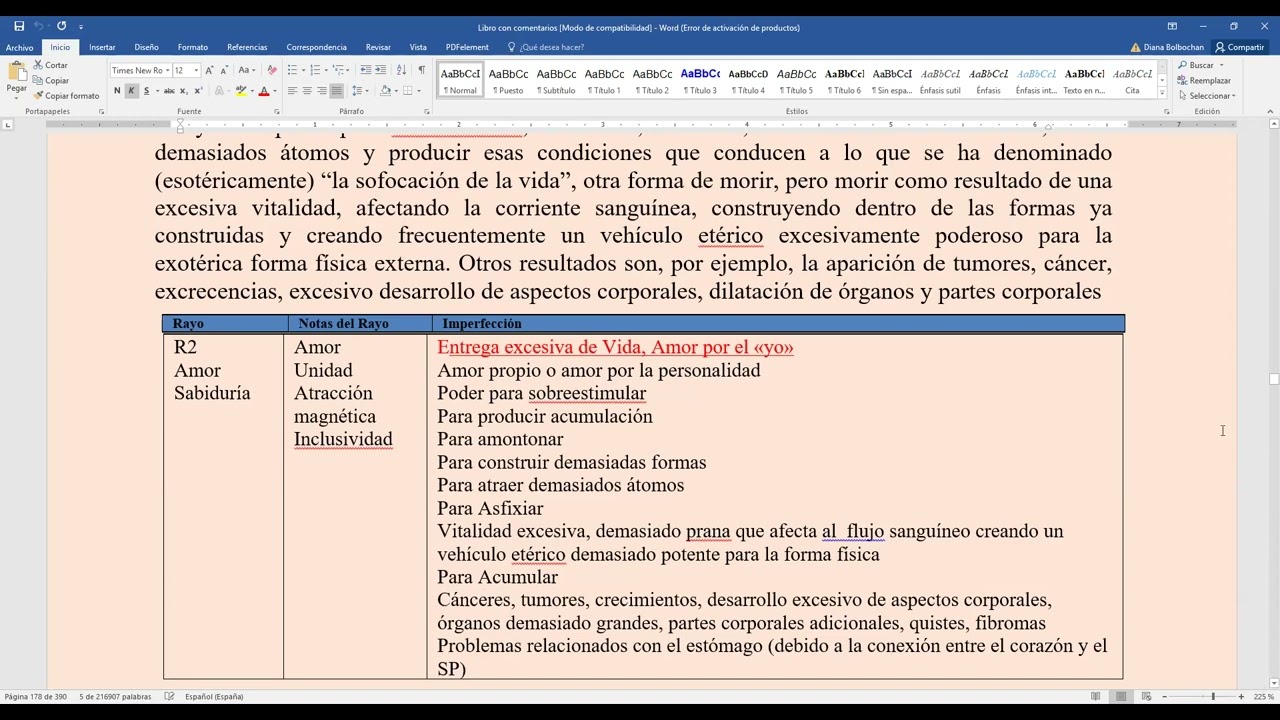Decrease font size with shrink font icon
This screenshot has height=720, width=1280.
click(224, 70)
